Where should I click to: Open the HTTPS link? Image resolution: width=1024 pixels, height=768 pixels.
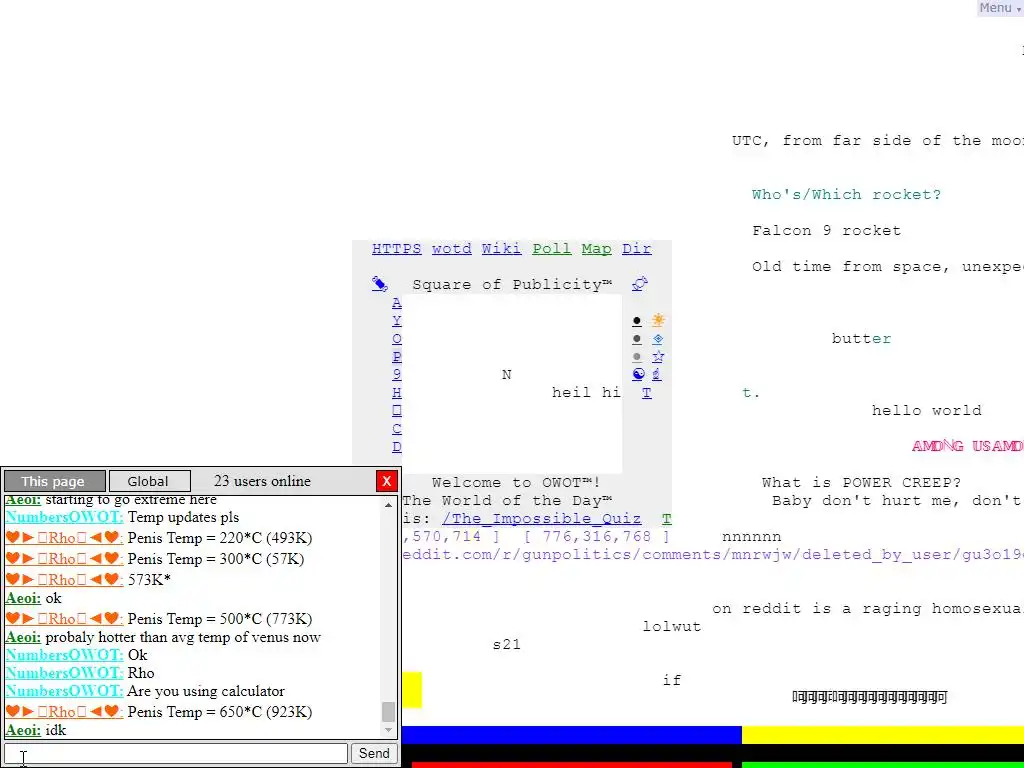point(396,249)
